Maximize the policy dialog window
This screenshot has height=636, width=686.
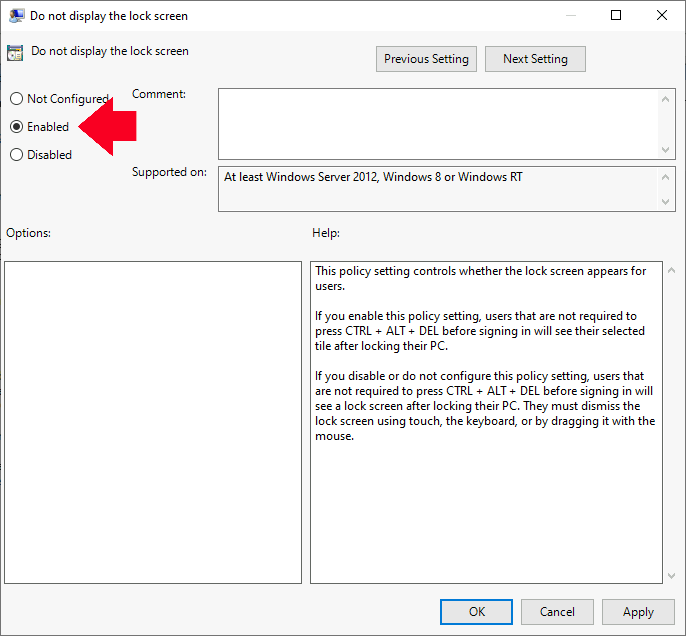[616, 15]
